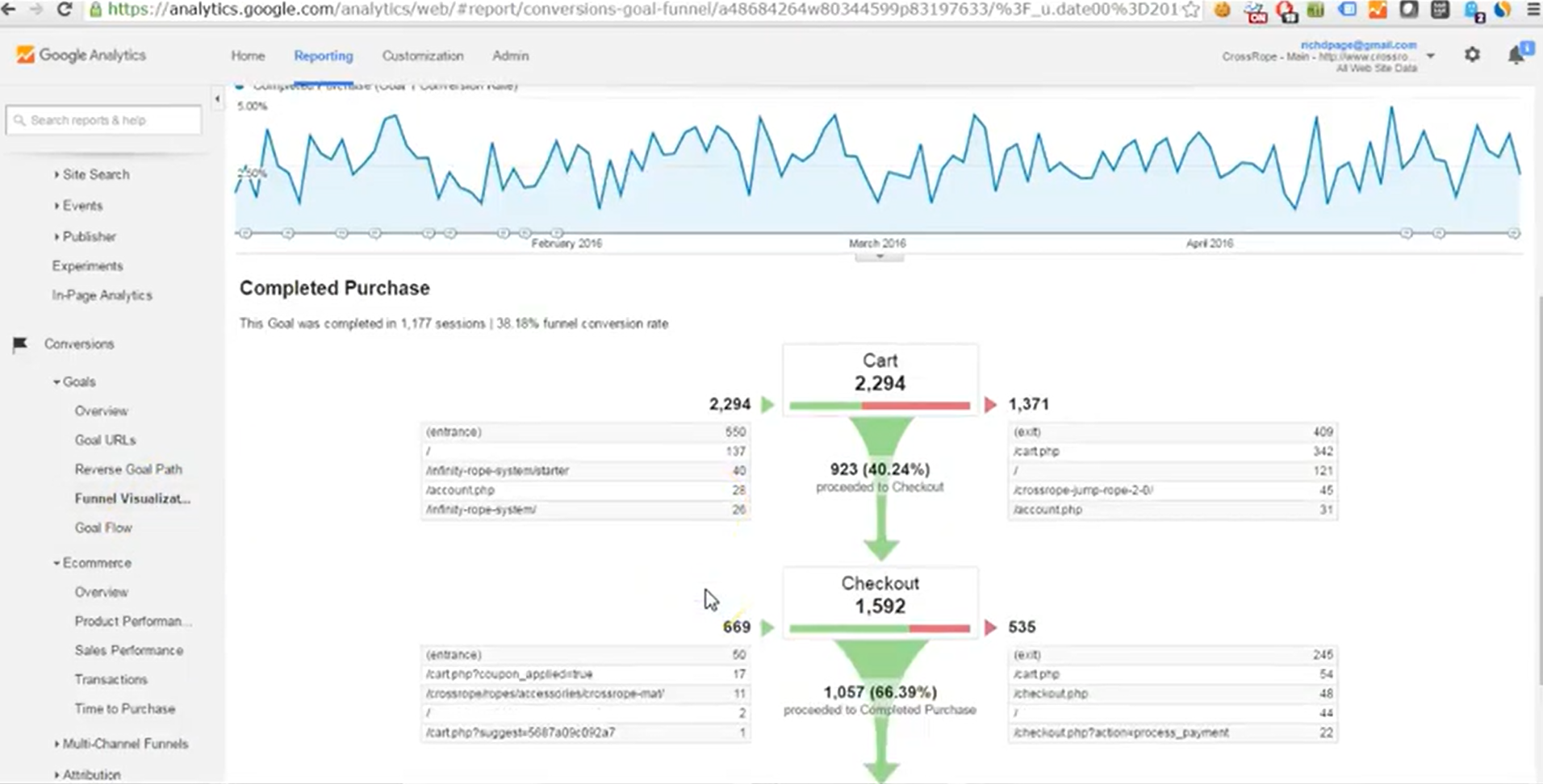Image resolution: width=1543 pixels, height=784 pixels.
Task: Open Product Performance report
Action: click(133, 621)
